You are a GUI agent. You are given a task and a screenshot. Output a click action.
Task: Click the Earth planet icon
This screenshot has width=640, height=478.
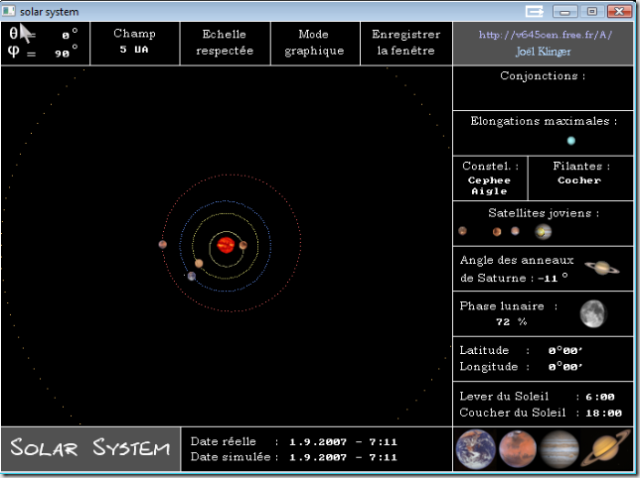tap(476, 449)
